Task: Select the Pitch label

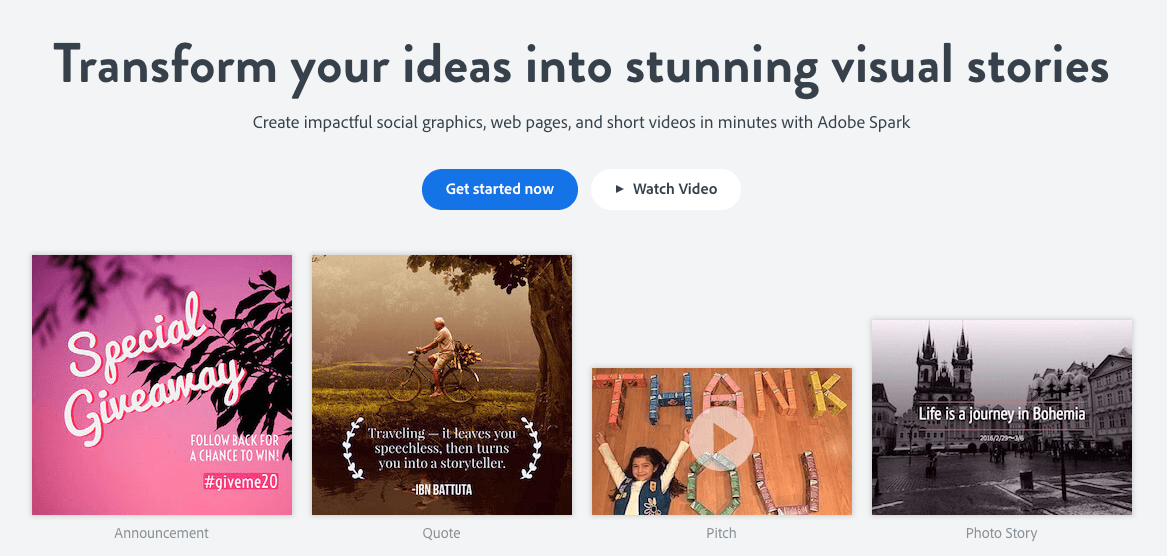Action: point(721,533)
